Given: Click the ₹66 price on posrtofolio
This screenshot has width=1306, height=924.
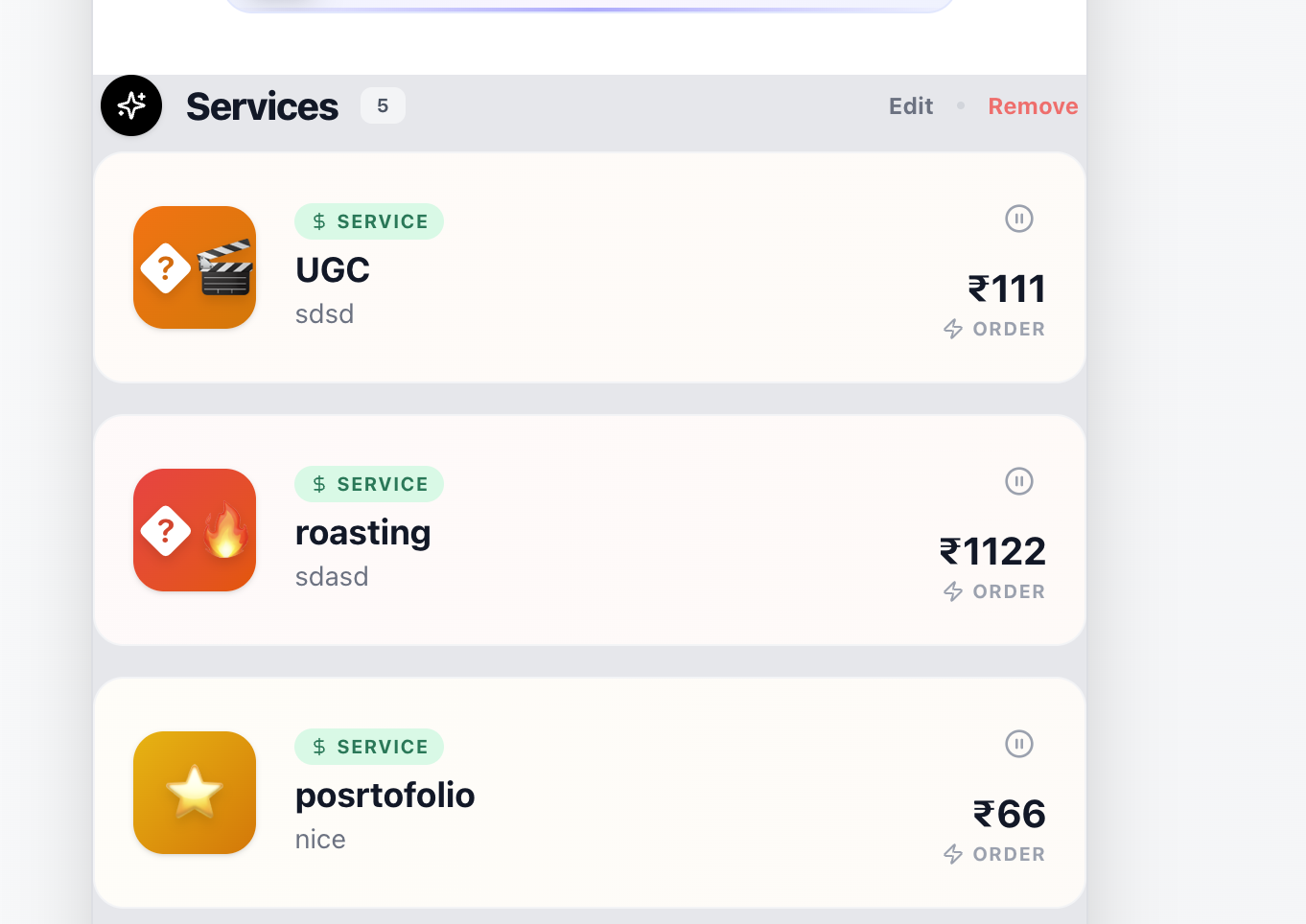Looking at the screenshot, I should tap(1008, 814).
